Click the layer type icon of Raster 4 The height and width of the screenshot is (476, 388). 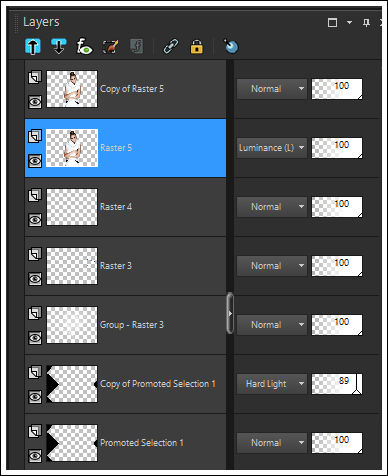click(35, 195)
